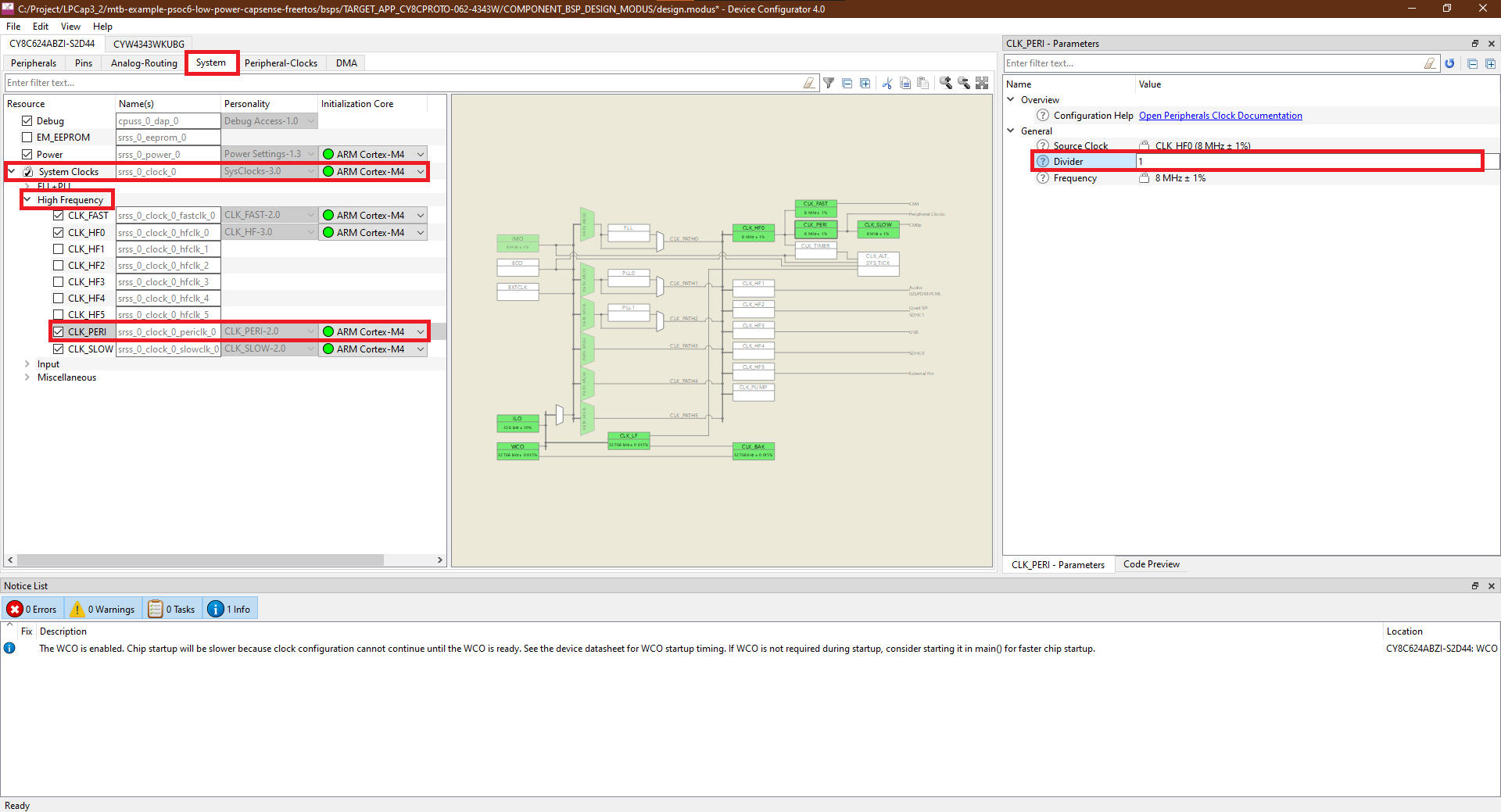Close the CLK_PERI Parameters panel
1501x812 pixels.
pyautogui.click(x=1492, y=44)
